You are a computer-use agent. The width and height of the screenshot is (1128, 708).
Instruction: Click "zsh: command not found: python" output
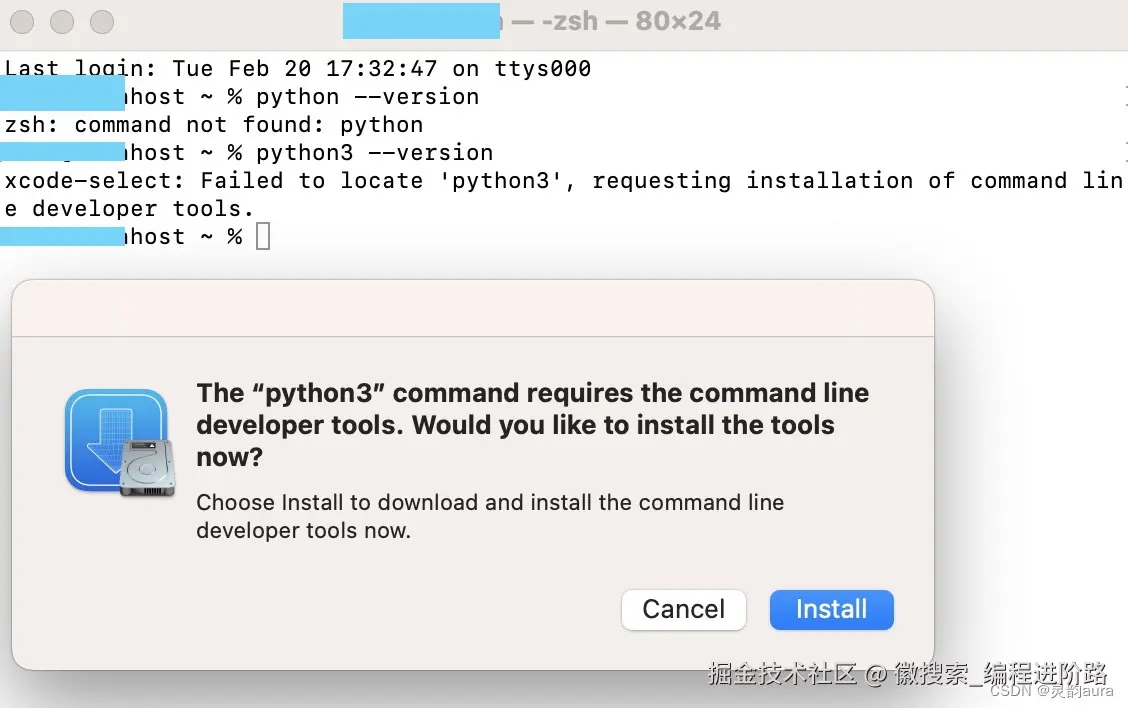(x=214, y=125)
